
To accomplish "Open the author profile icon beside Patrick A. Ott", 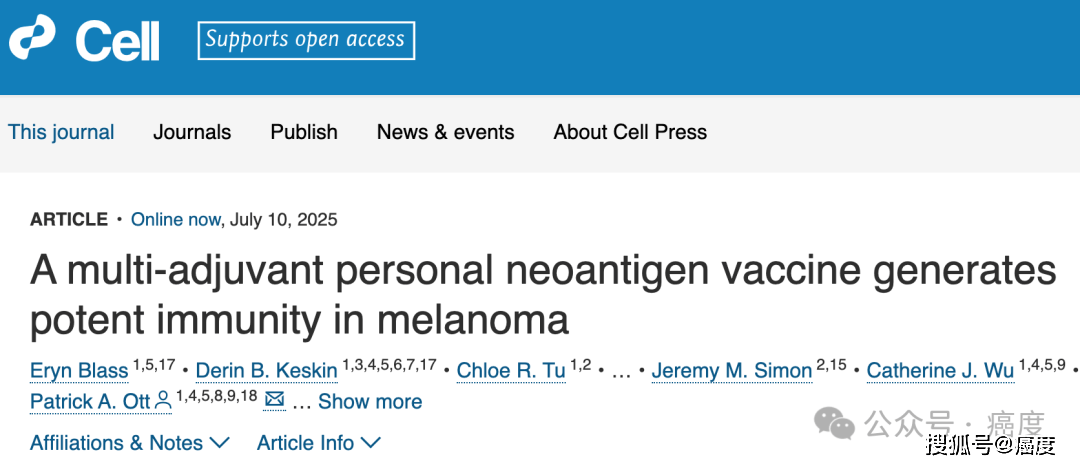I will tap(163, 401).
